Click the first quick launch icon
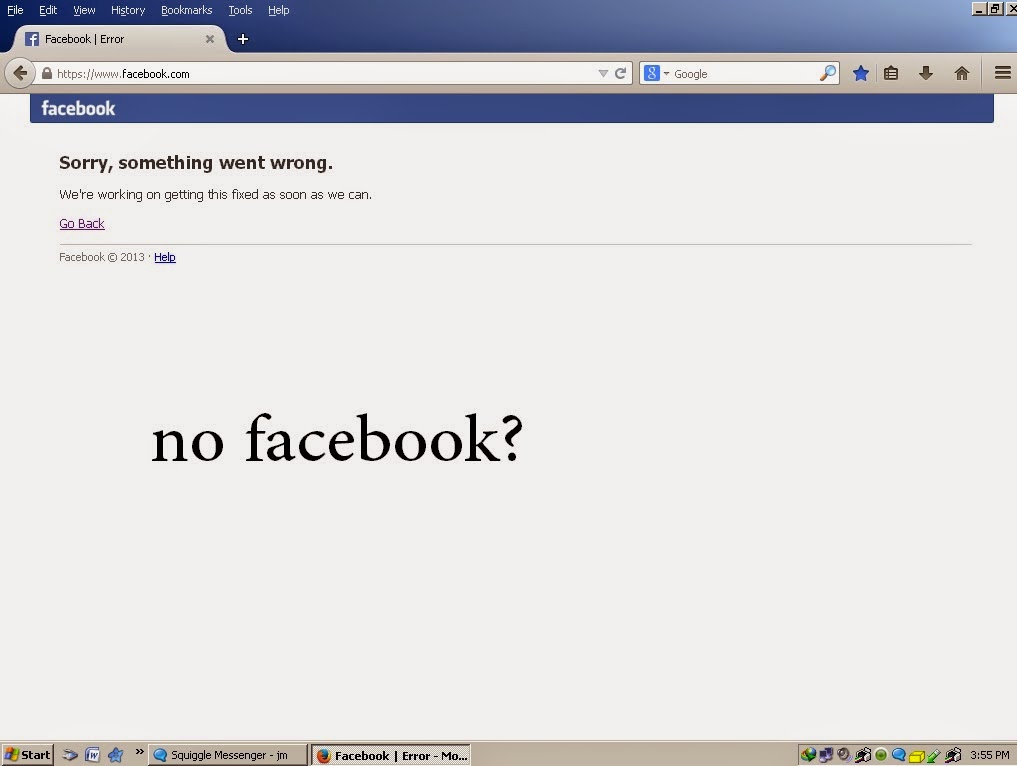The height and width of the screenshot is (766, 1017). pos(70,755)
